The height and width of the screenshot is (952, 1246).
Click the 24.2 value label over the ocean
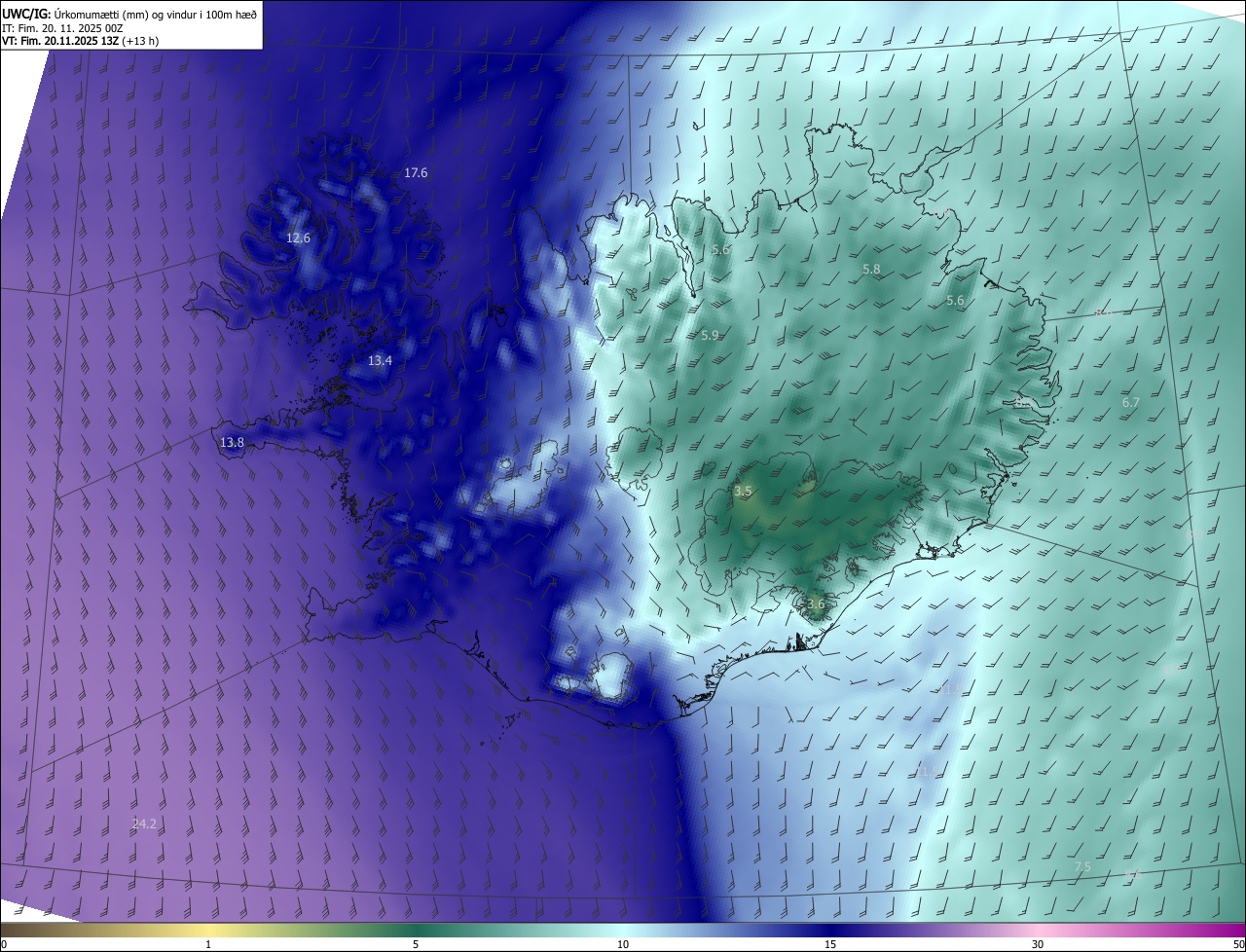144,824
